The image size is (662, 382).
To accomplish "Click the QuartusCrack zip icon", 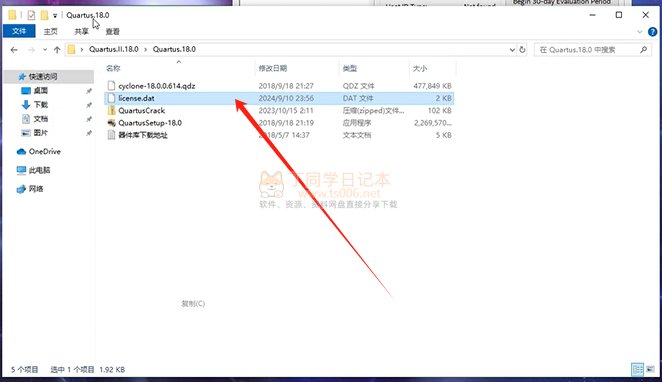I will coord(111,111).
